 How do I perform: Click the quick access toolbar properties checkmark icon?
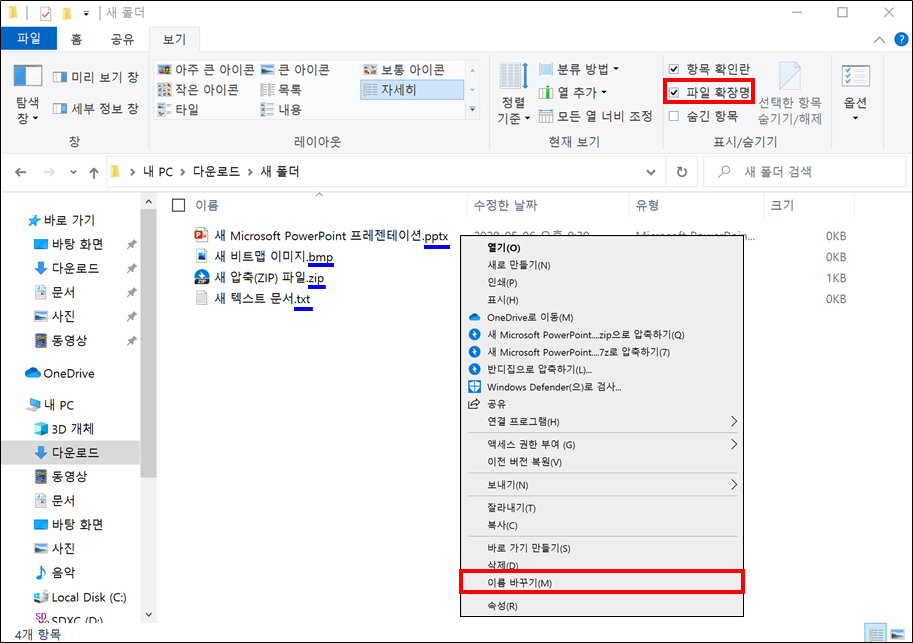click(x=45, y=13)
